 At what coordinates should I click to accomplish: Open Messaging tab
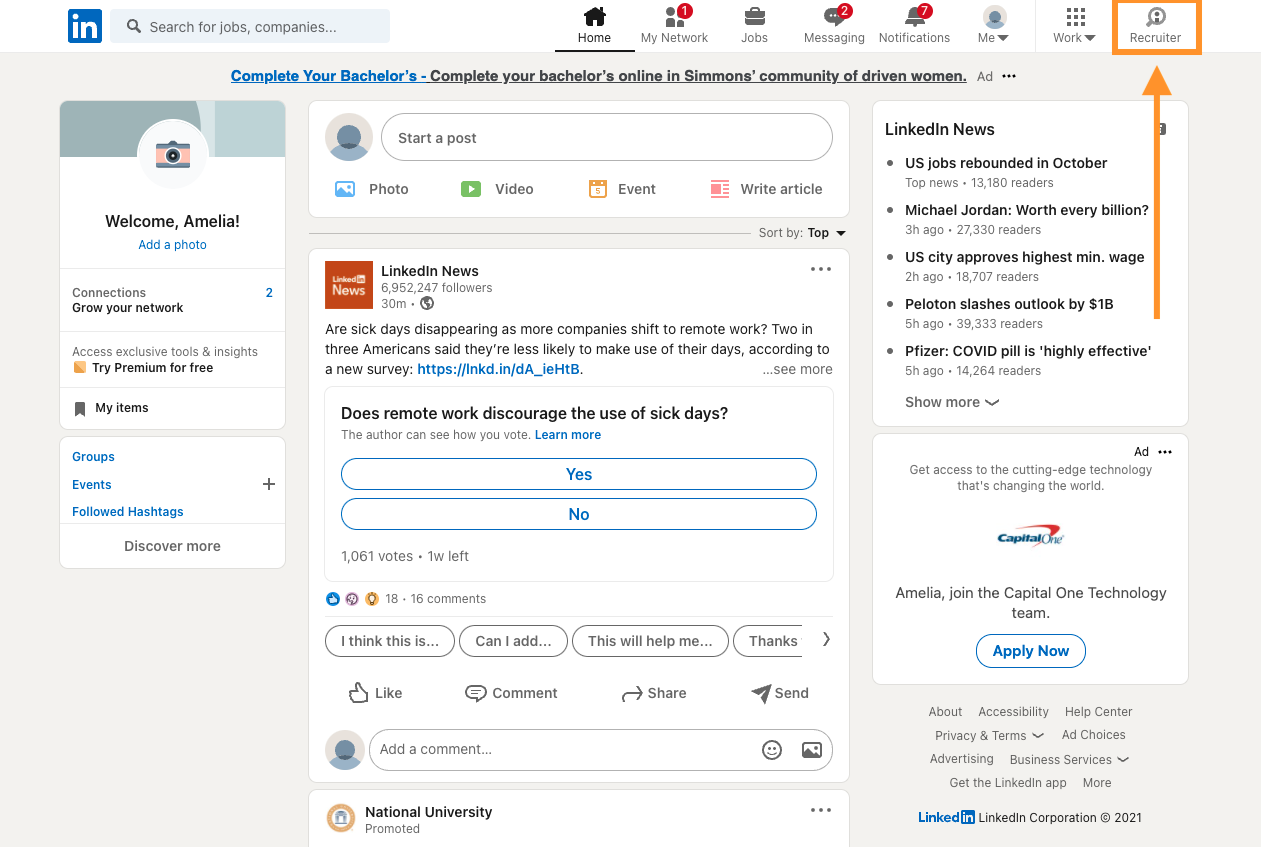coord(834,26)
